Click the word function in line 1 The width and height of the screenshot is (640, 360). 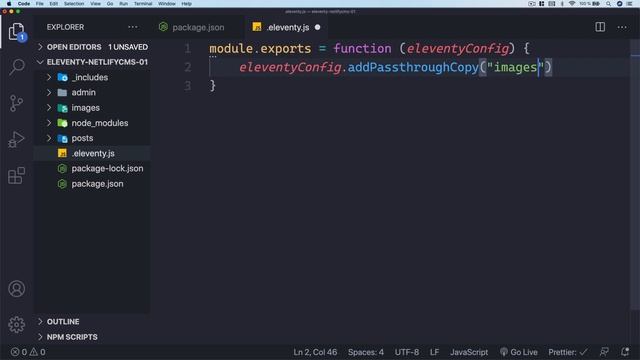pos(362,49)
